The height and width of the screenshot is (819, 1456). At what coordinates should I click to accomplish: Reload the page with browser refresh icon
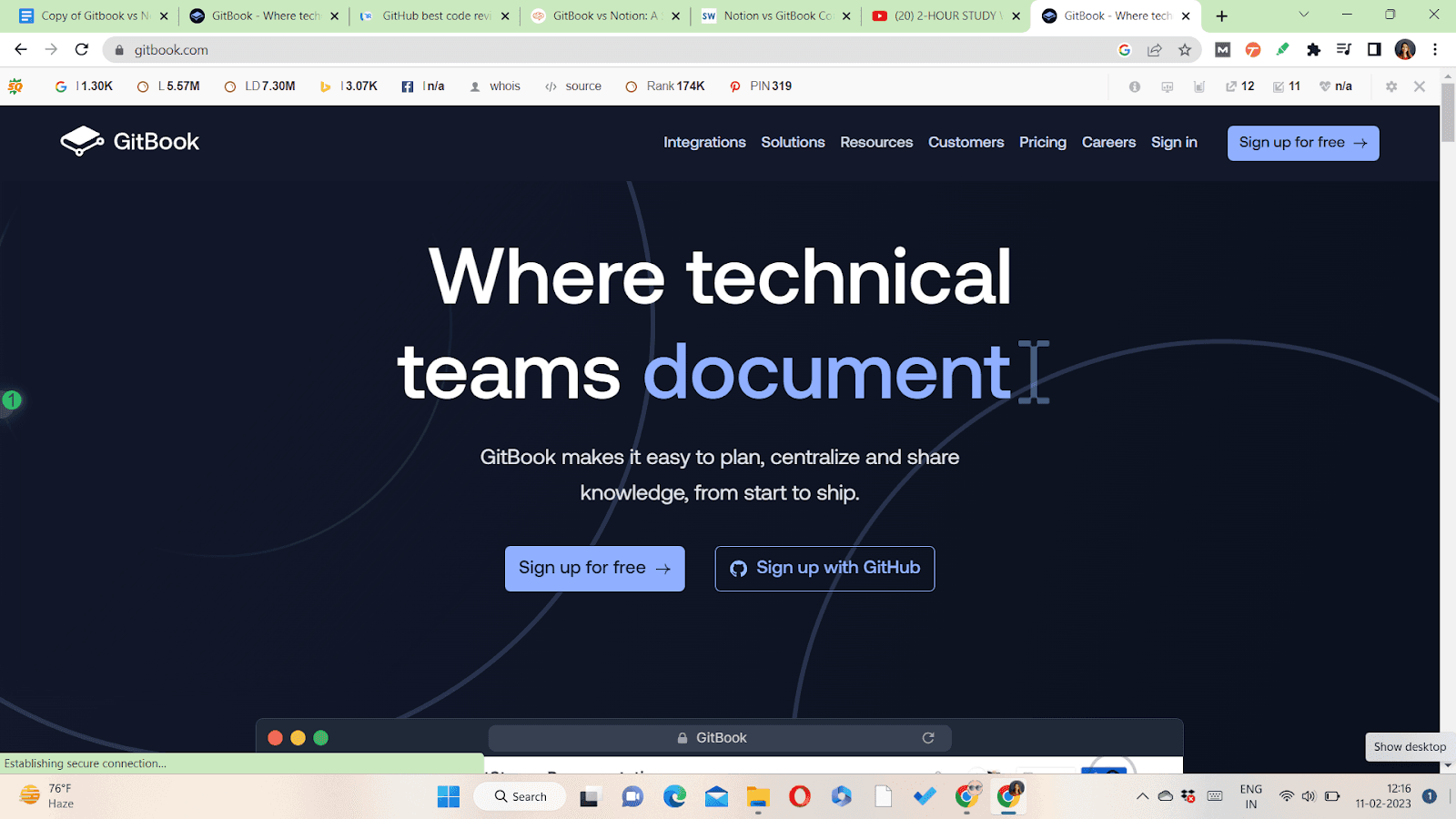tap(82, 50)
